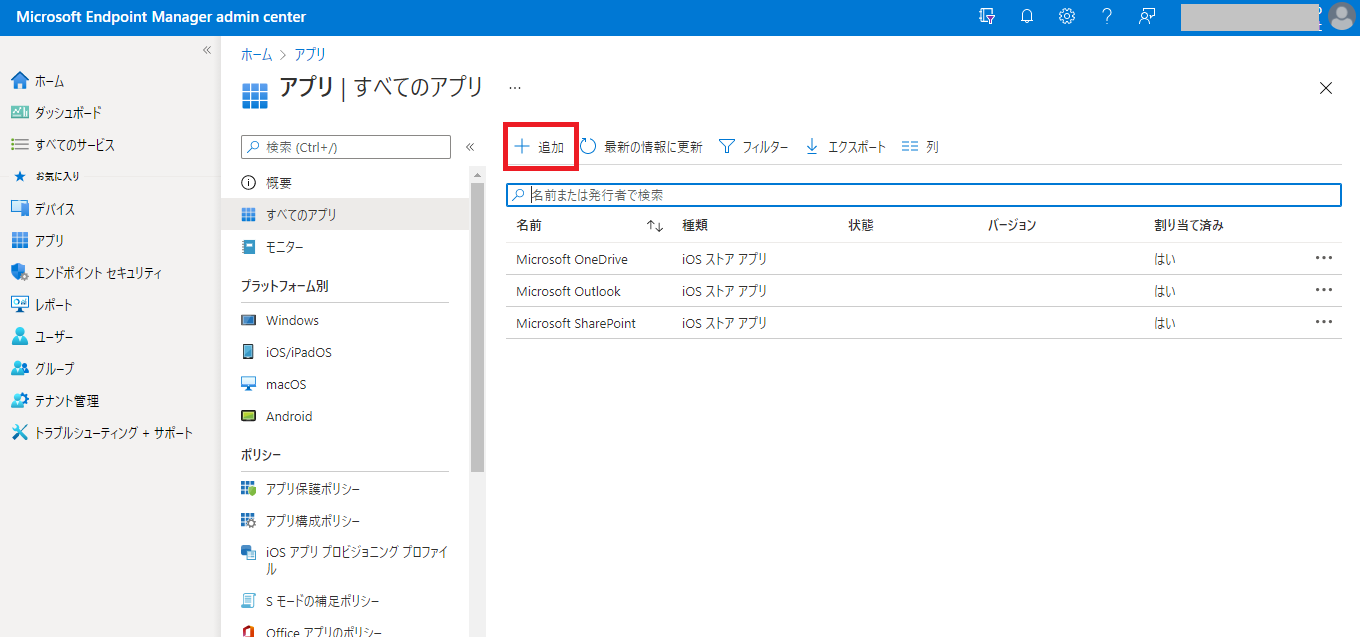Open the Microsoft SharePoint app row

[924, 323]
